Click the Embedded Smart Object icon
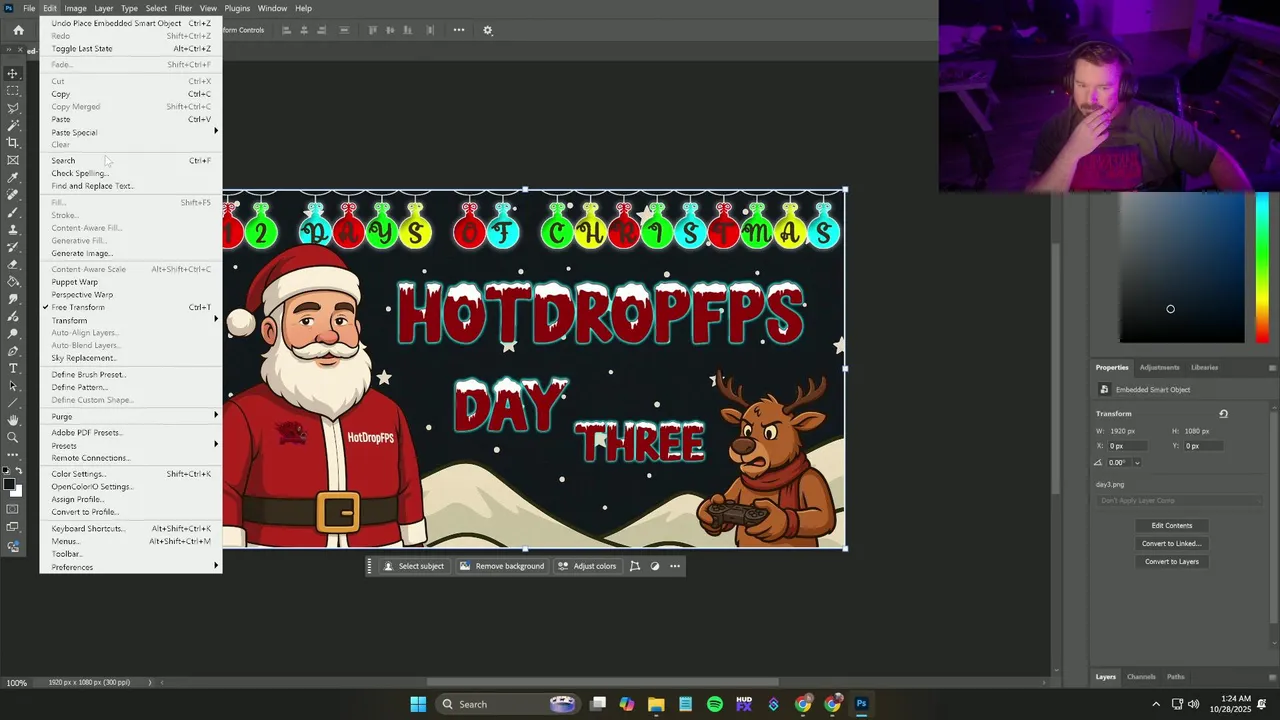This screenshot has width=1280, height=720. (x=1104, y=389)
